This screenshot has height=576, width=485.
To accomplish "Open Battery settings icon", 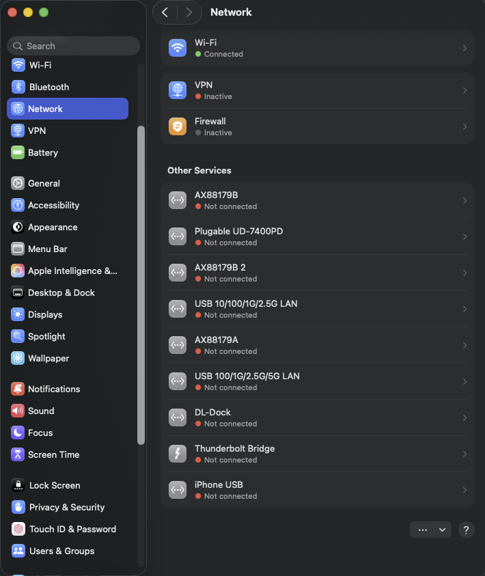I will [18, 153].
